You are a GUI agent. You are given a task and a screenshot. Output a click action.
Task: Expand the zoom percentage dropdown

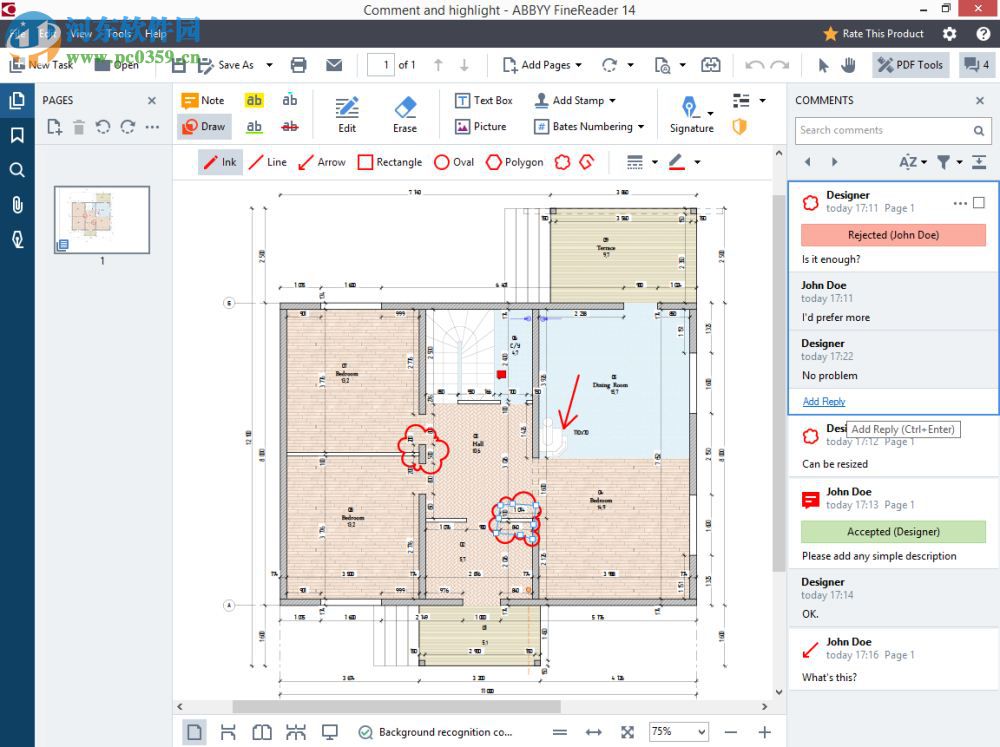pyautogui.click(x=700, y=731)
